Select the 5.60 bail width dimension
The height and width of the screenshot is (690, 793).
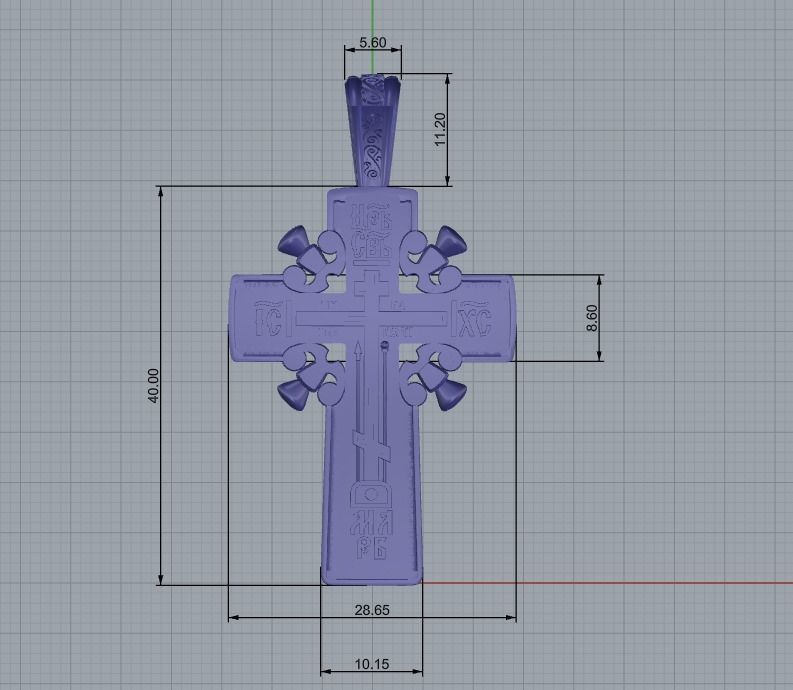click(373, 42)
